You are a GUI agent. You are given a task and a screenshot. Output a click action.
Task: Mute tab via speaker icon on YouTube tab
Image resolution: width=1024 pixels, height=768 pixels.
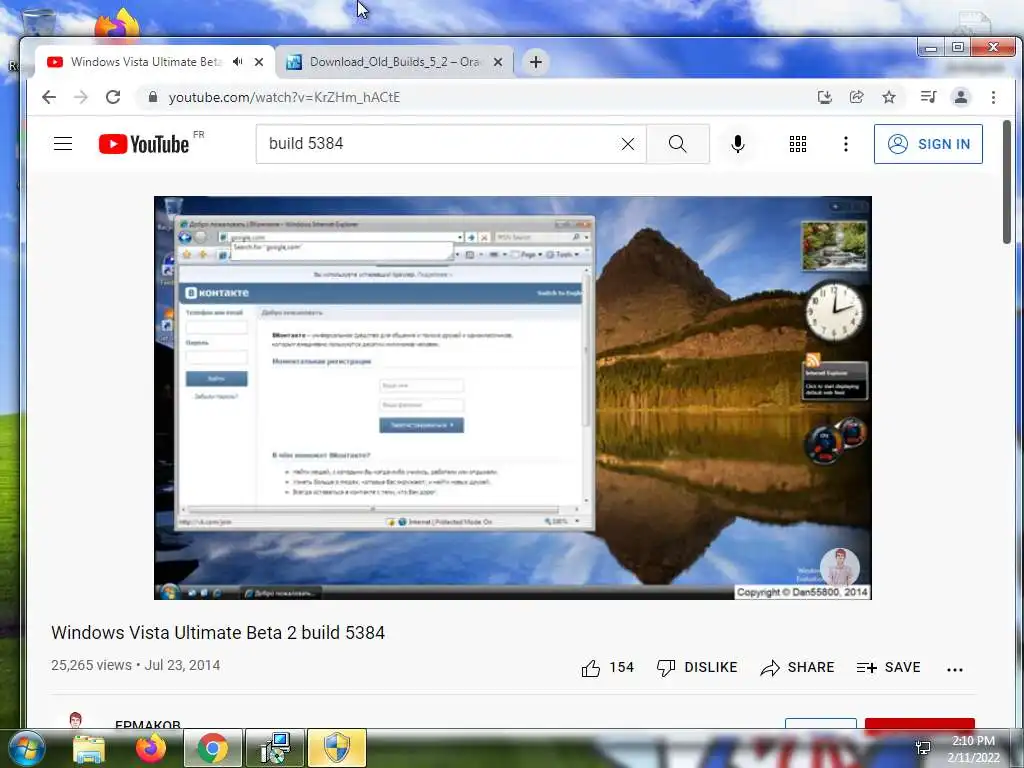point(238,61)
